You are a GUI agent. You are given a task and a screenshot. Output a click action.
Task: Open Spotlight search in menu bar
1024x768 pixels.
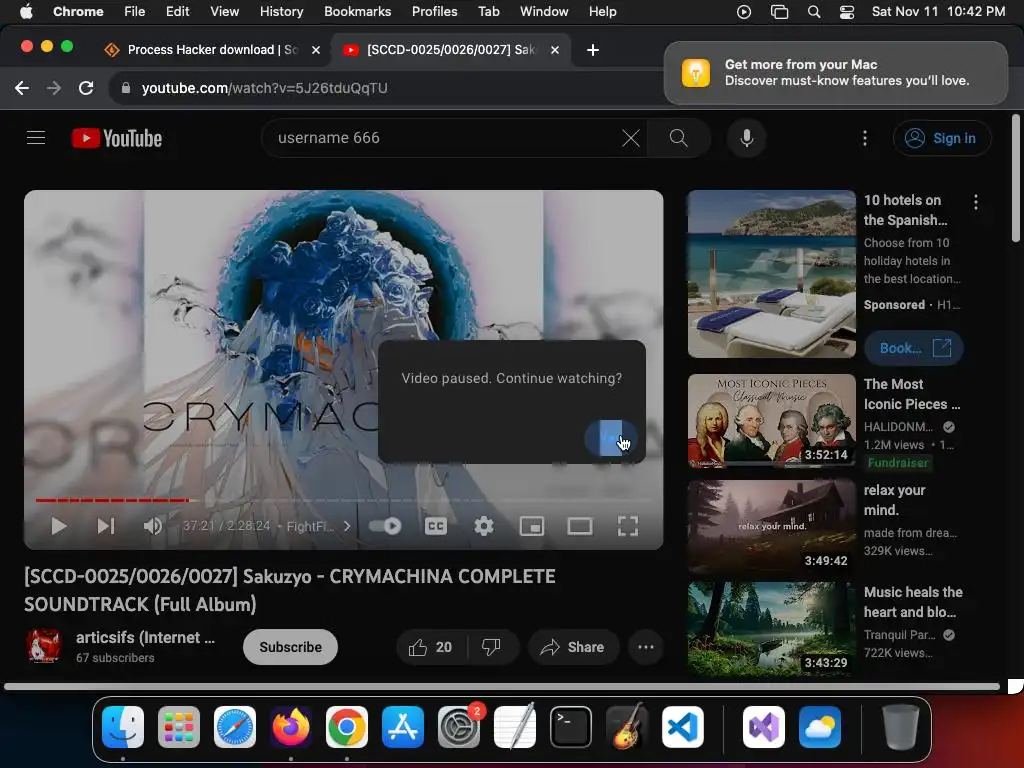click(814, 11)
